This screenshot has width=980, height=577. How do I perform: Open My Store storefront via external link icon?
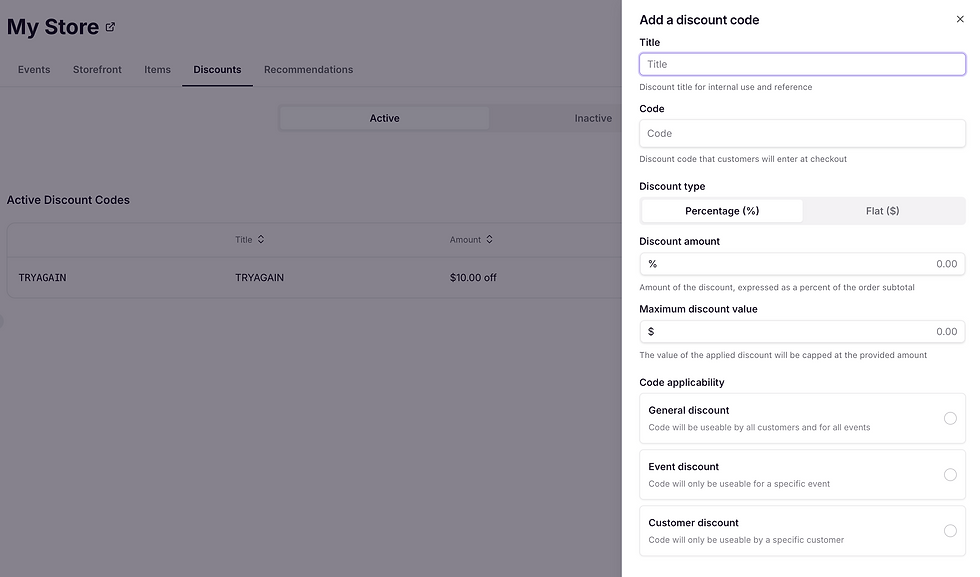tap(110, 27)
